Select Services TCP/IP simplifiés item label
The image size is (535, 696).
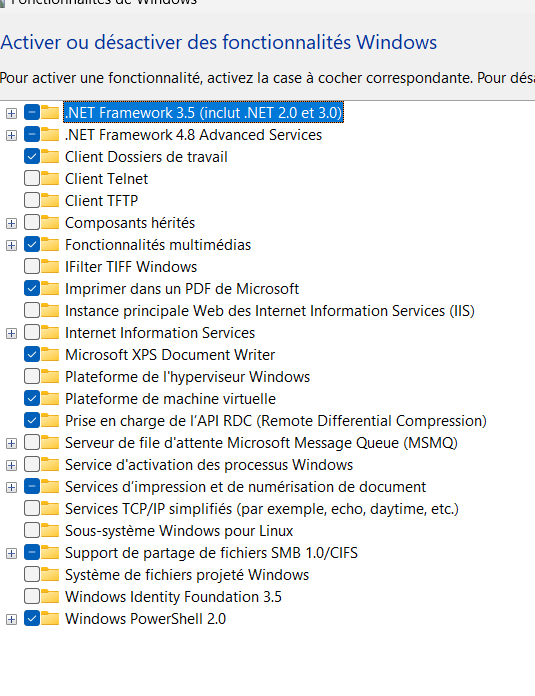tap(262, 509)
